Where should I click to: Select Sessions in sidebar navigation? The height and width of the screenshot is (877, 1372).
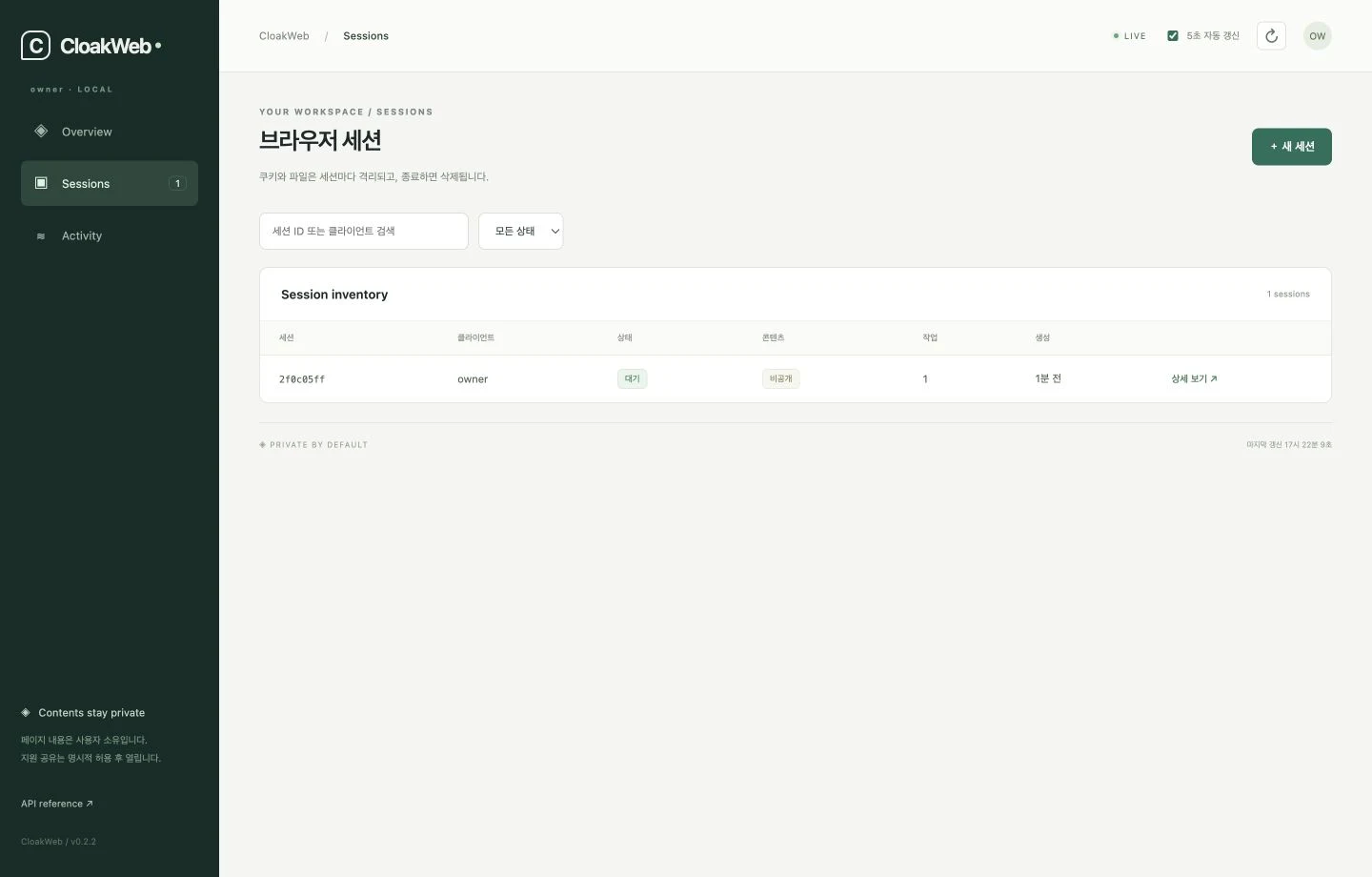click(110, 183)
